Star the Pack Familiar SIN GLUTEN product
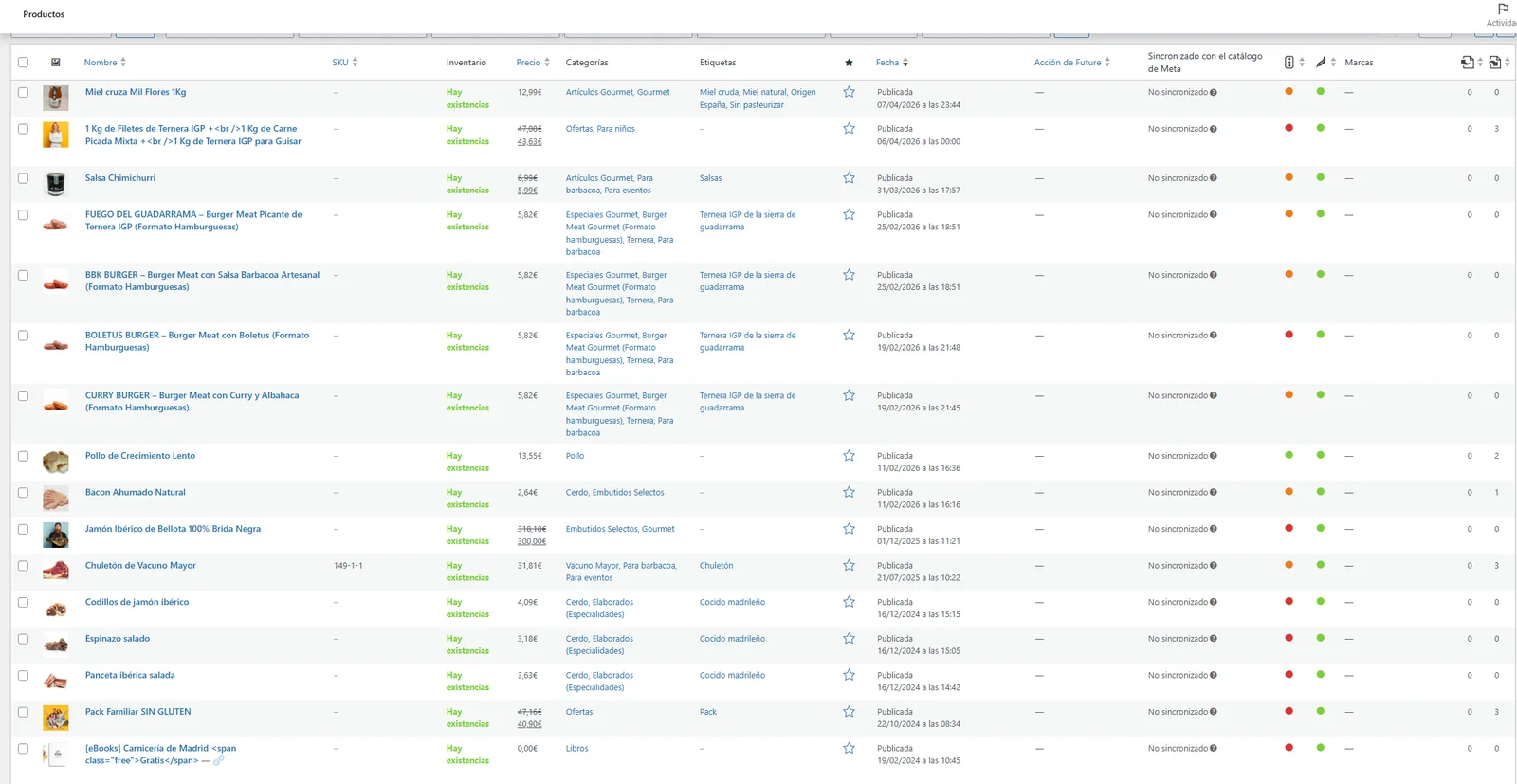The width and height of the screenshot is (1517, 784). coord(849,712)
